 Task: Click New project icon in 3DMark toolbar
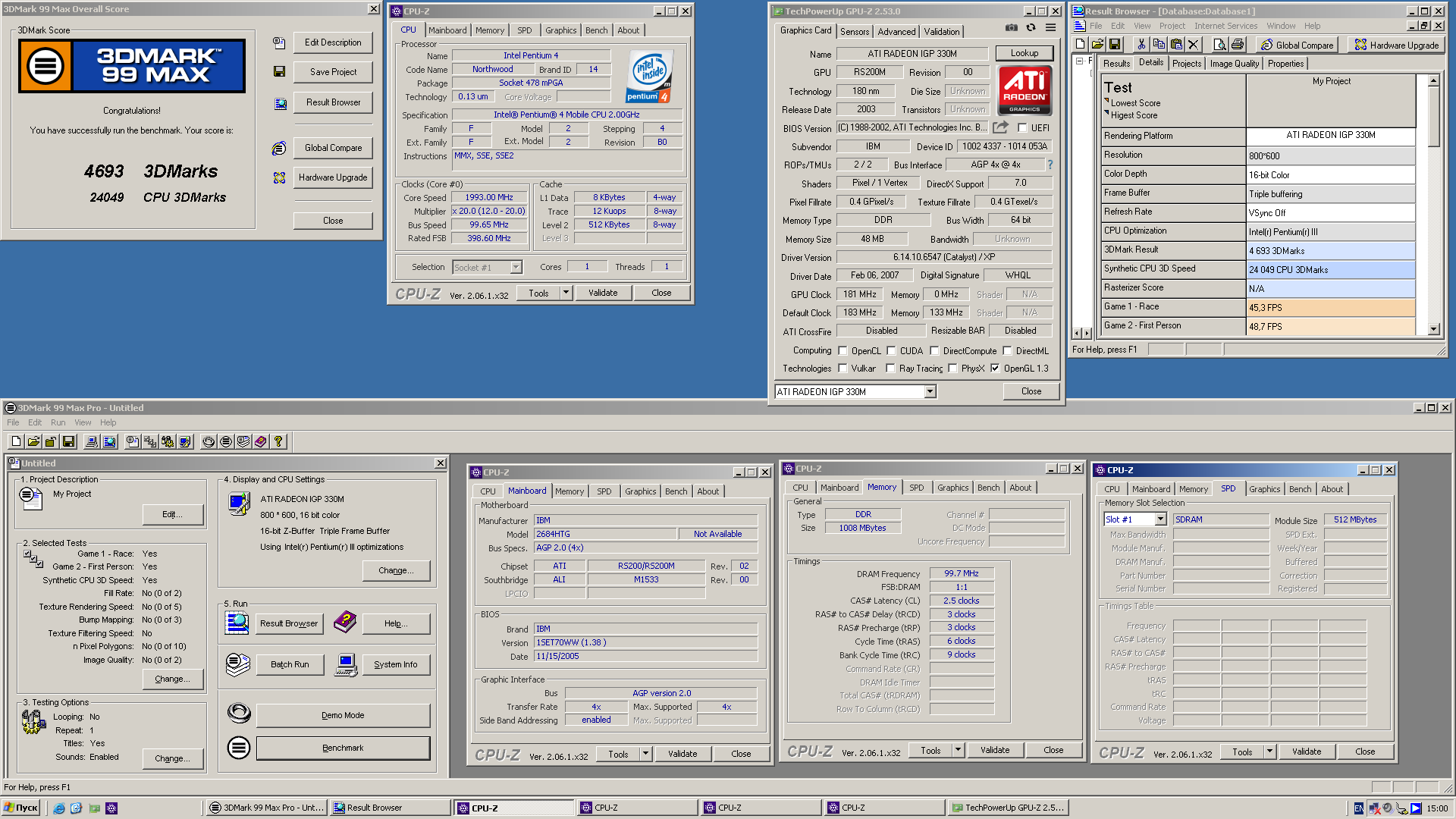(17, 441)
